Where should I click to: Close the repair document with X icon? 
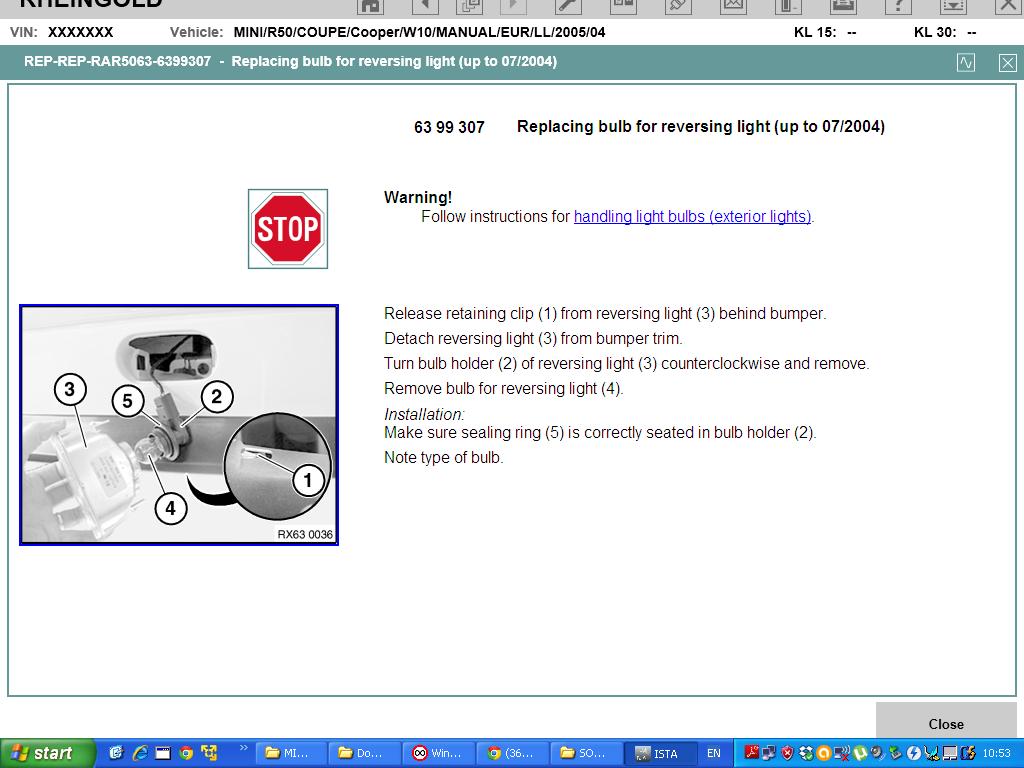click(x=1007, y=62)
